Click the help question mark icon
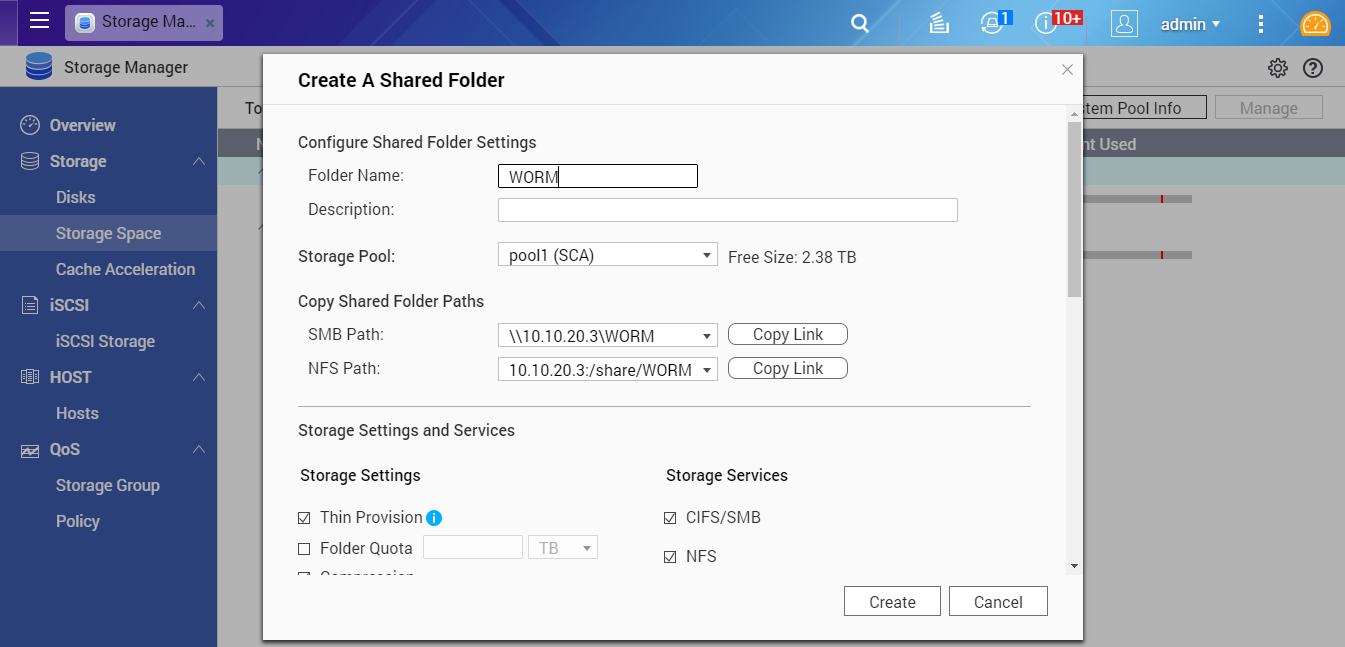The image size is (1345, 647). click(x=1313, y=68)
